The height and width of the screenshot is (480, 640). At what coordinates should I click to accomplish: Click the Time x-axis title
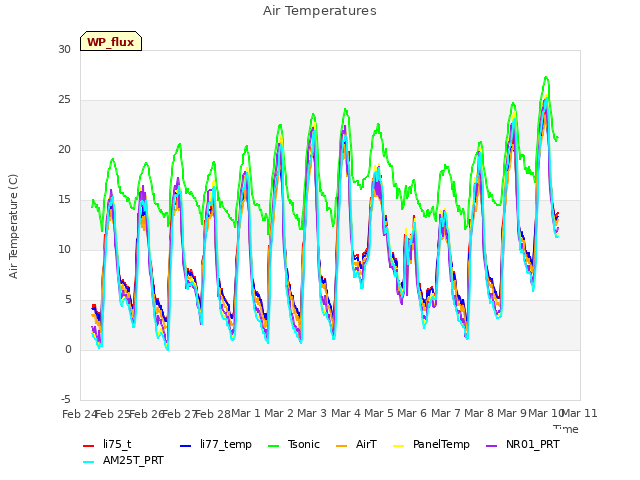(566, 429)
